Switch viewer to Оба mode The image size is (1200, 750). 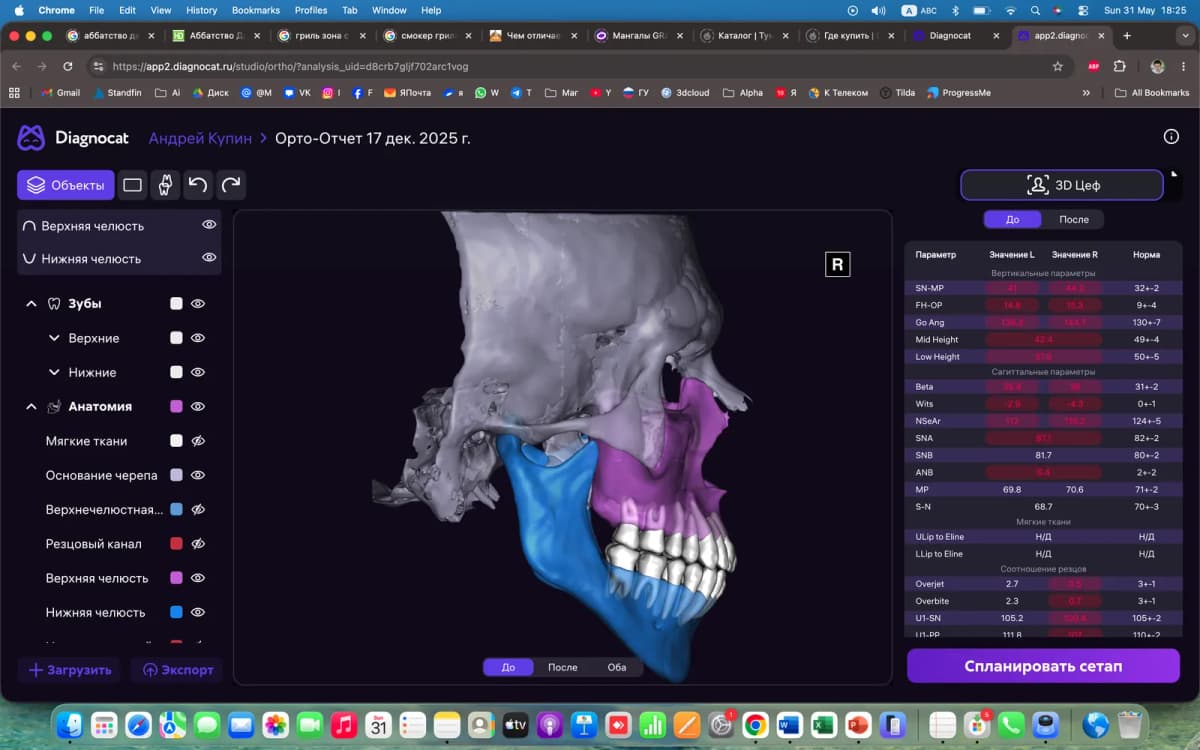tap(617, 667)
